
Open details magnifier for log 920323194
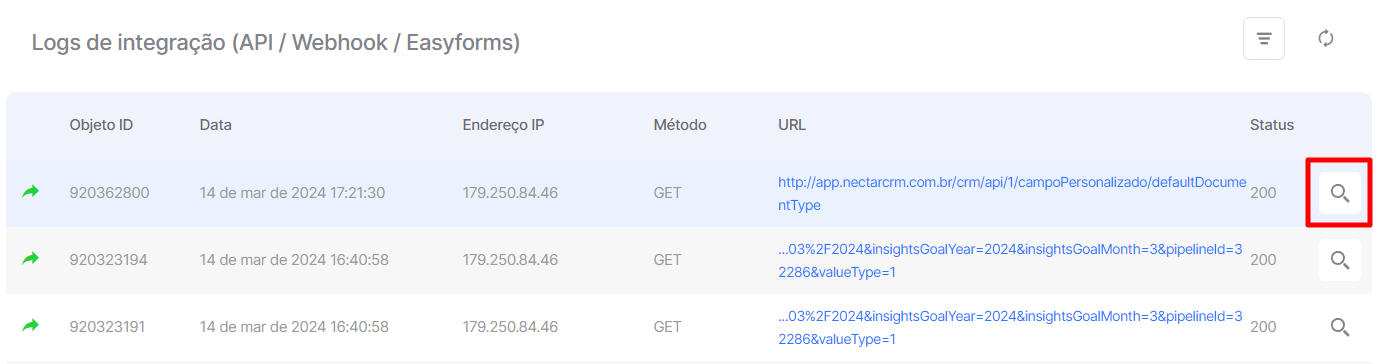tap(1339, 260)
